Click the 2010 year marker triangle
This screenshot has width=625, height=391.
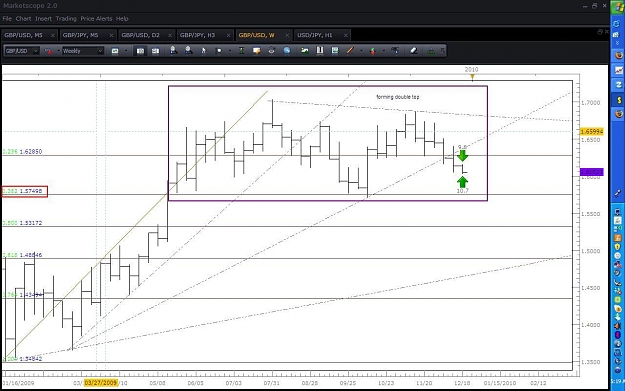tap(472, 76)
